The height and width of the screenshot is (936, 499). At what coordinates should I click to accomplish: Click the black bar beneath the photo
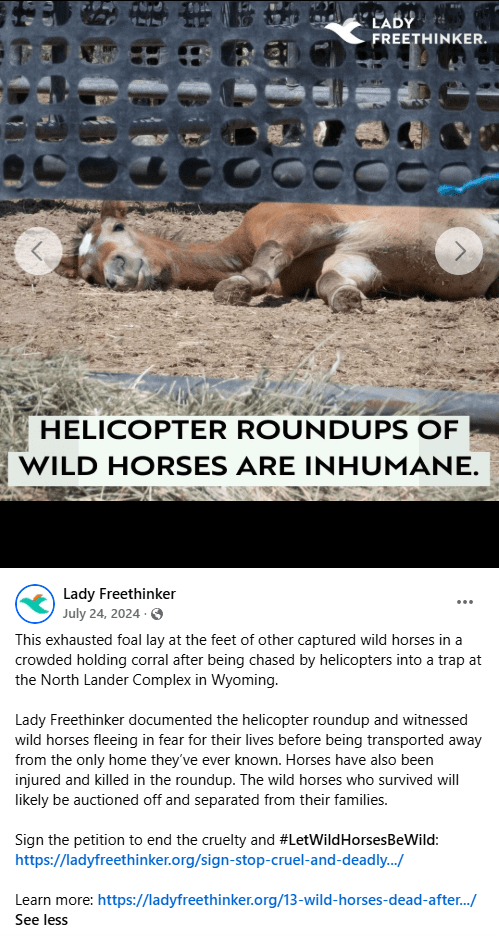point(250,534)
